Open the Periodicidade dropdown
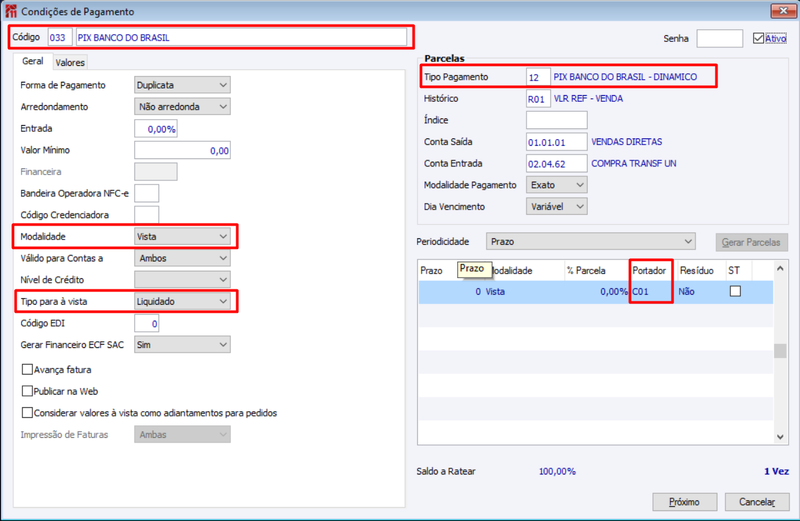The image size is (800, 521). [591, 242]
